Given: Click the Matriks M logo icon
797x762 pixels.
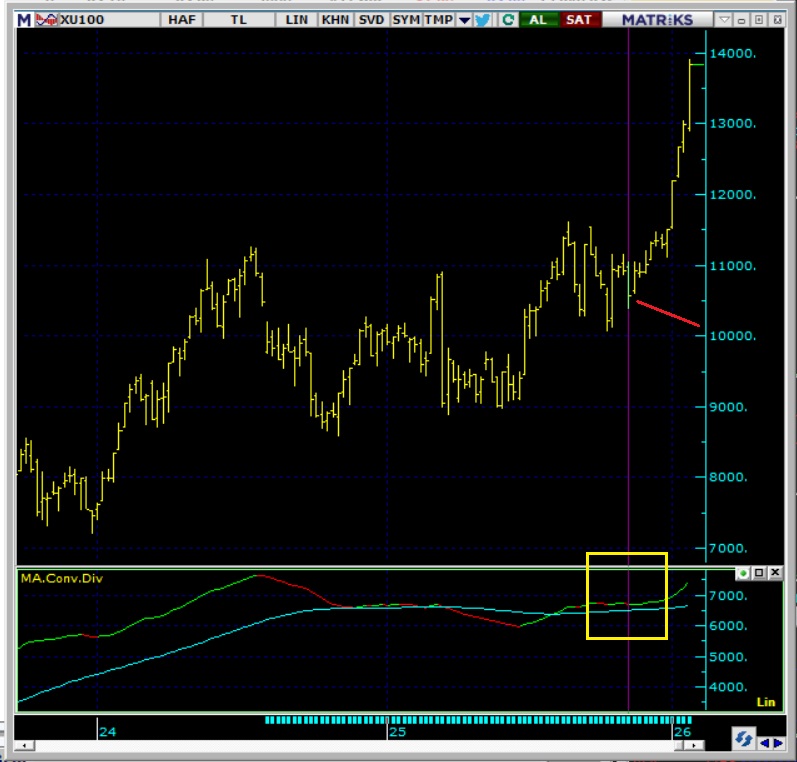Looking at the screenshot, I should coord(24,19).
